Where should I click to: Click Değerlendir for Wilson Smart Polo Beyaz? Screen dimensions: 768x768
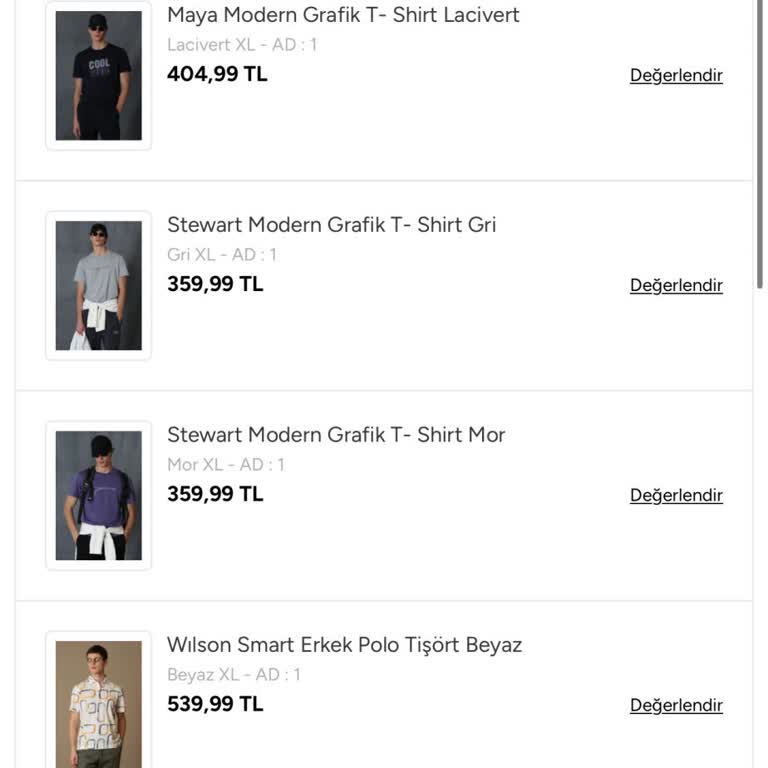click(676, 705)
